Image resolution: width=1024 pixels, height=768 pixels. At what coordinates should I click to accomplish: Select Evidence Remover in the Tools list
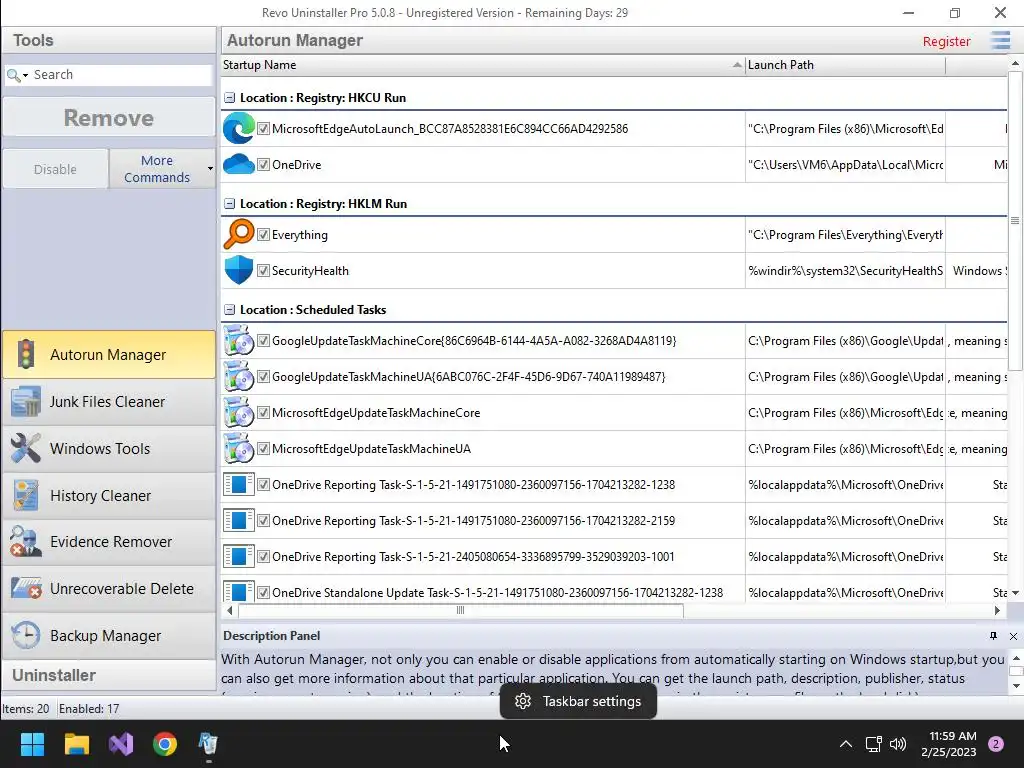[108, 542]
